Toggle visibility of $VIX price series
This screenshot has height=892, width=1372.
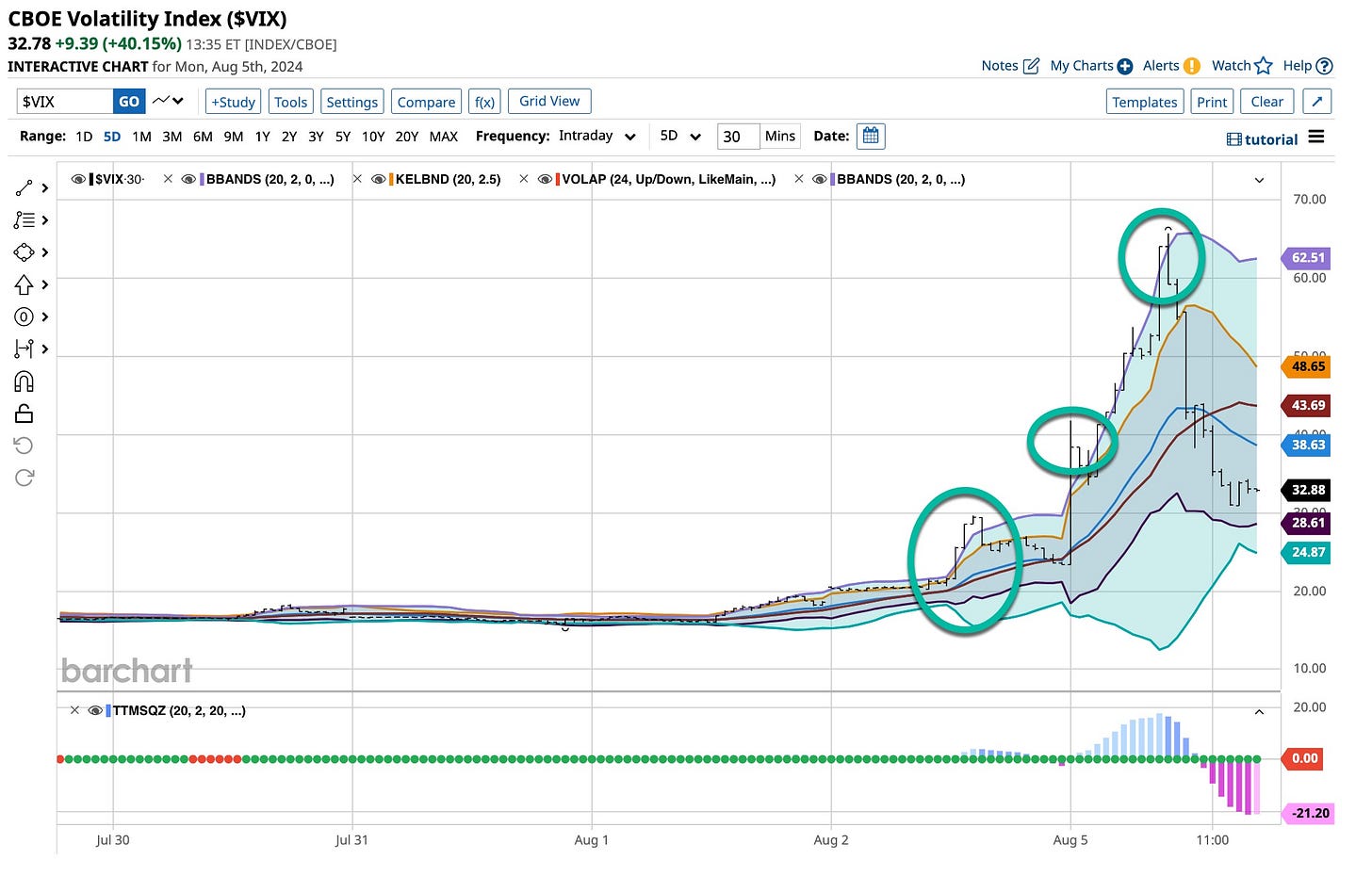(x=78, y=179)
